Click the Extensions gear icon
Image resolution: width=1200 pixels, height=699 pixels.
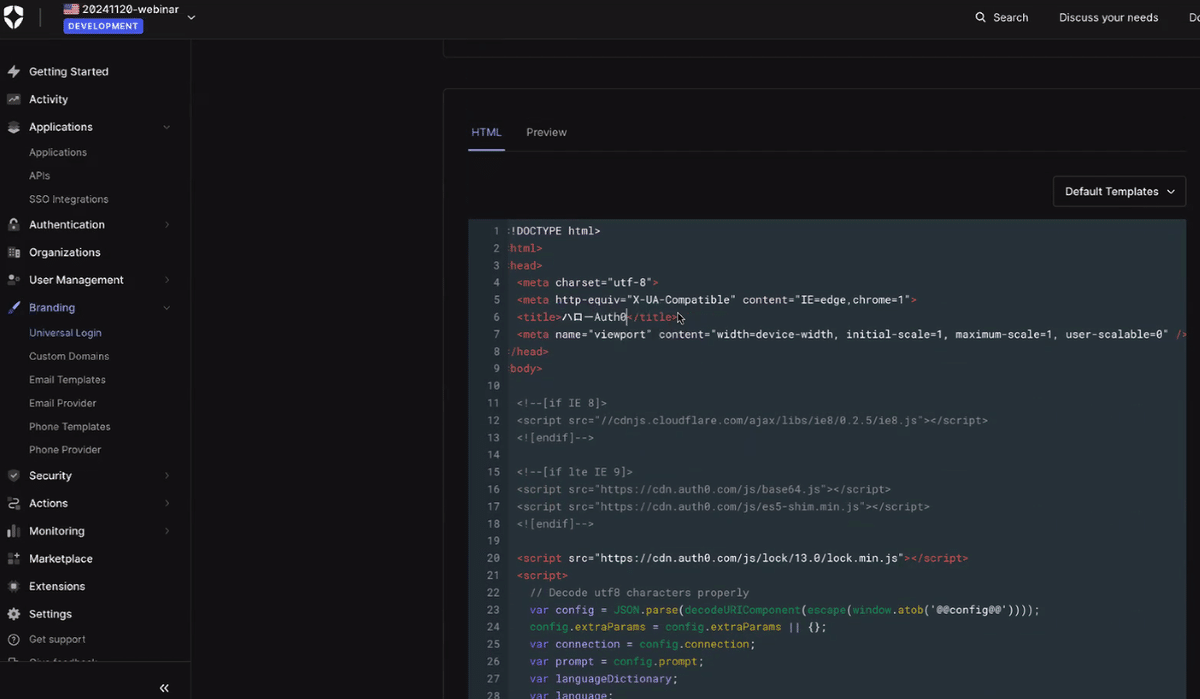14,587
